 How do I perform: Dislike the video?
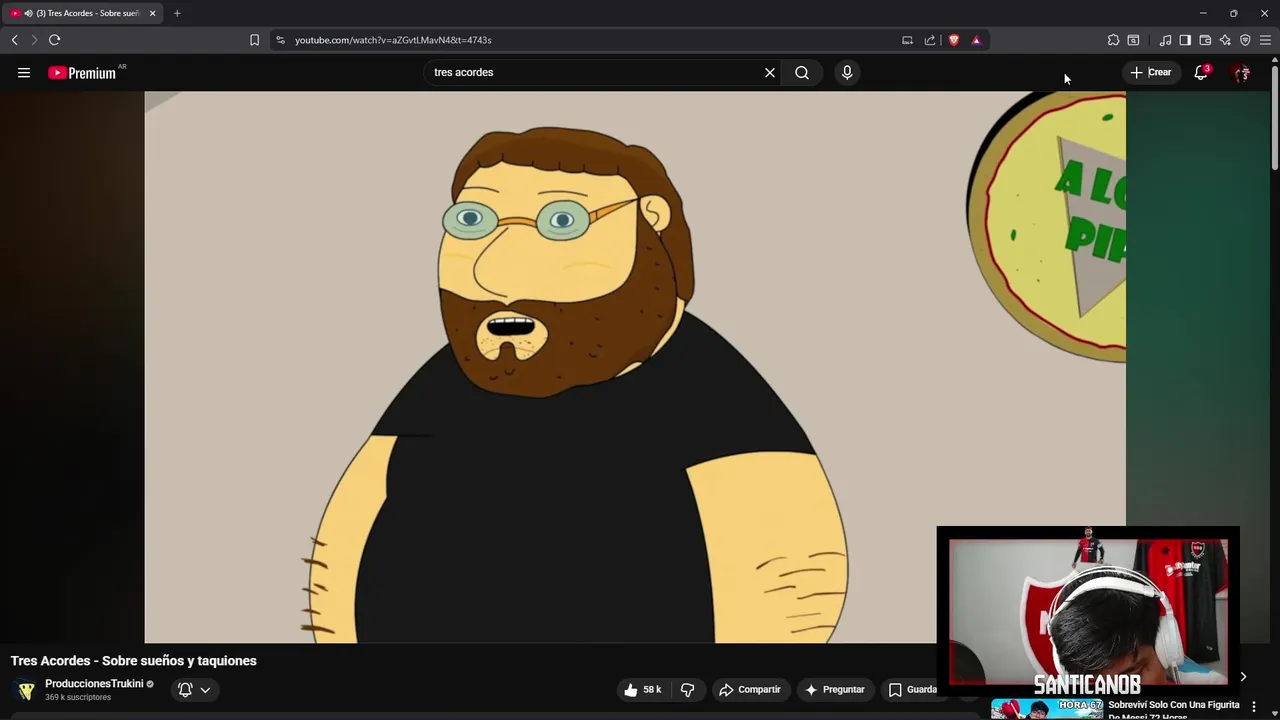(x=688, y=690)
